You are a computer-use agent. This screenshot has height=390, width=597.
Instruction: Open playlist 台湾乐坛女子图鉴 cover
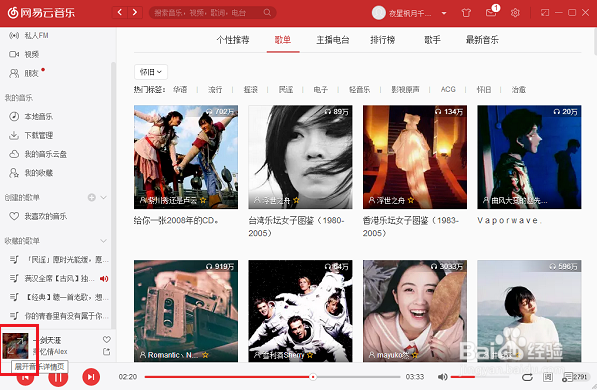tap(300, 157)
